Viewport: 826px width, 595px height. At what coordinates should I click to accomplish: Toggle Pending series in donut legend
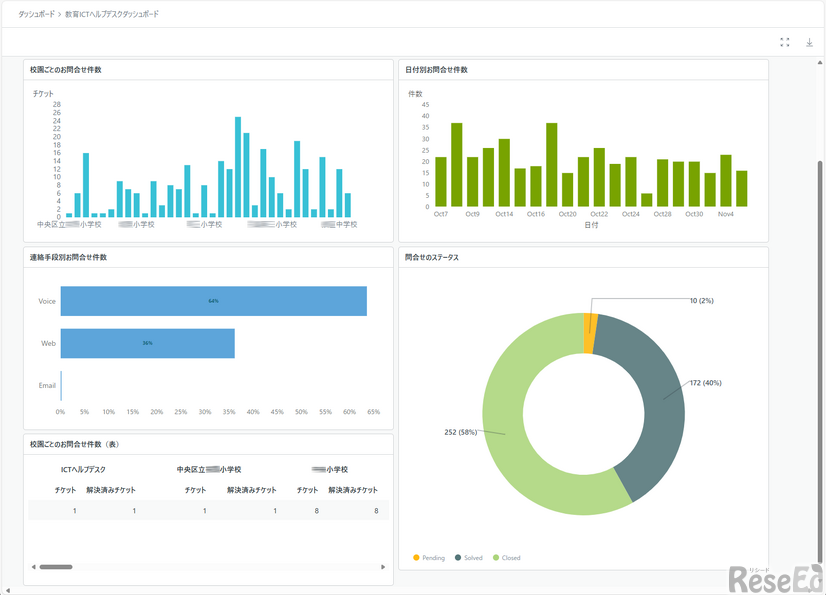pyautogui.click(x=429, y=558)
